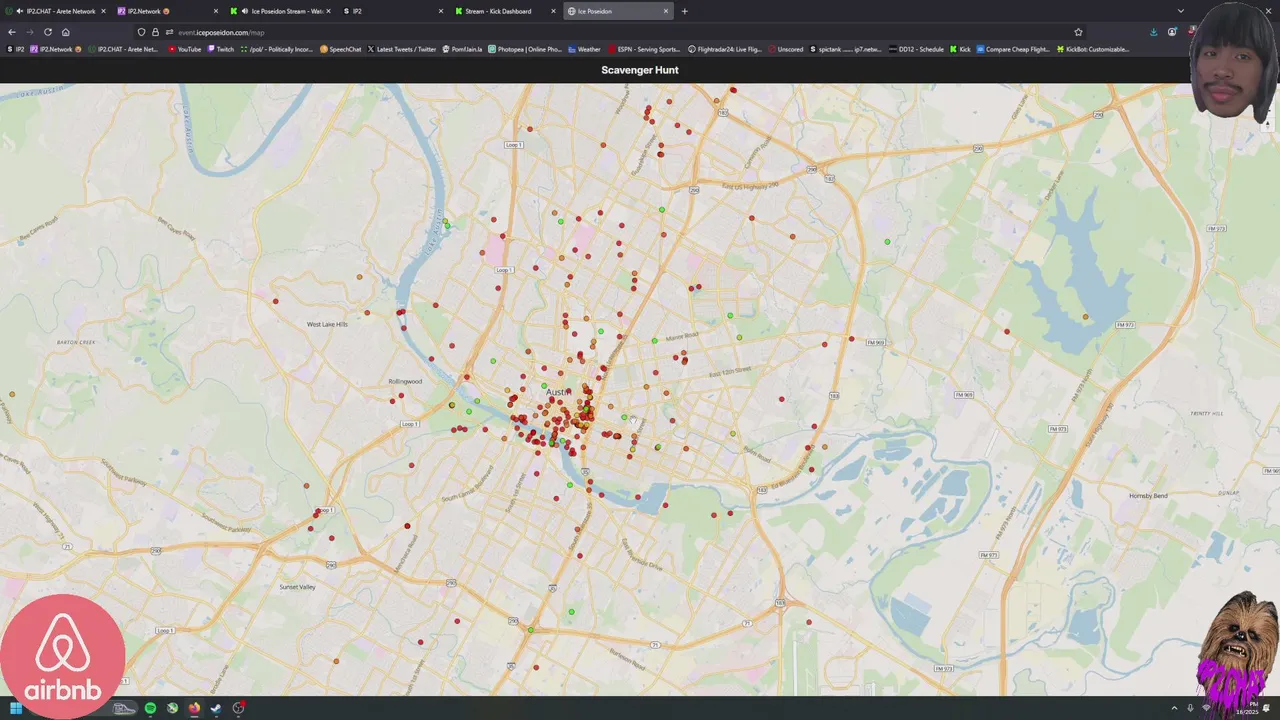Open a new tab with the plus button
The image size is (1280, 720).
[x=684, y=11]
